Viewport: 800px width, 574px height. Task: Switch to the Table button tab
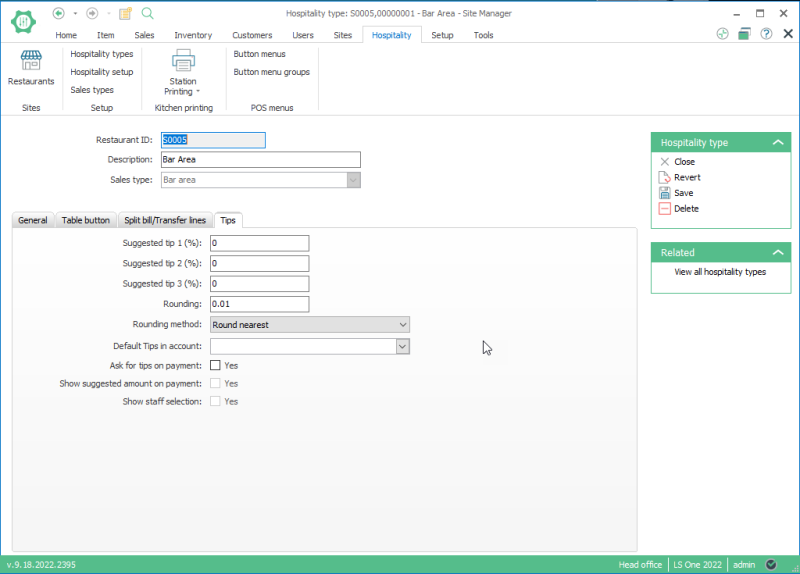coord(86,220)
